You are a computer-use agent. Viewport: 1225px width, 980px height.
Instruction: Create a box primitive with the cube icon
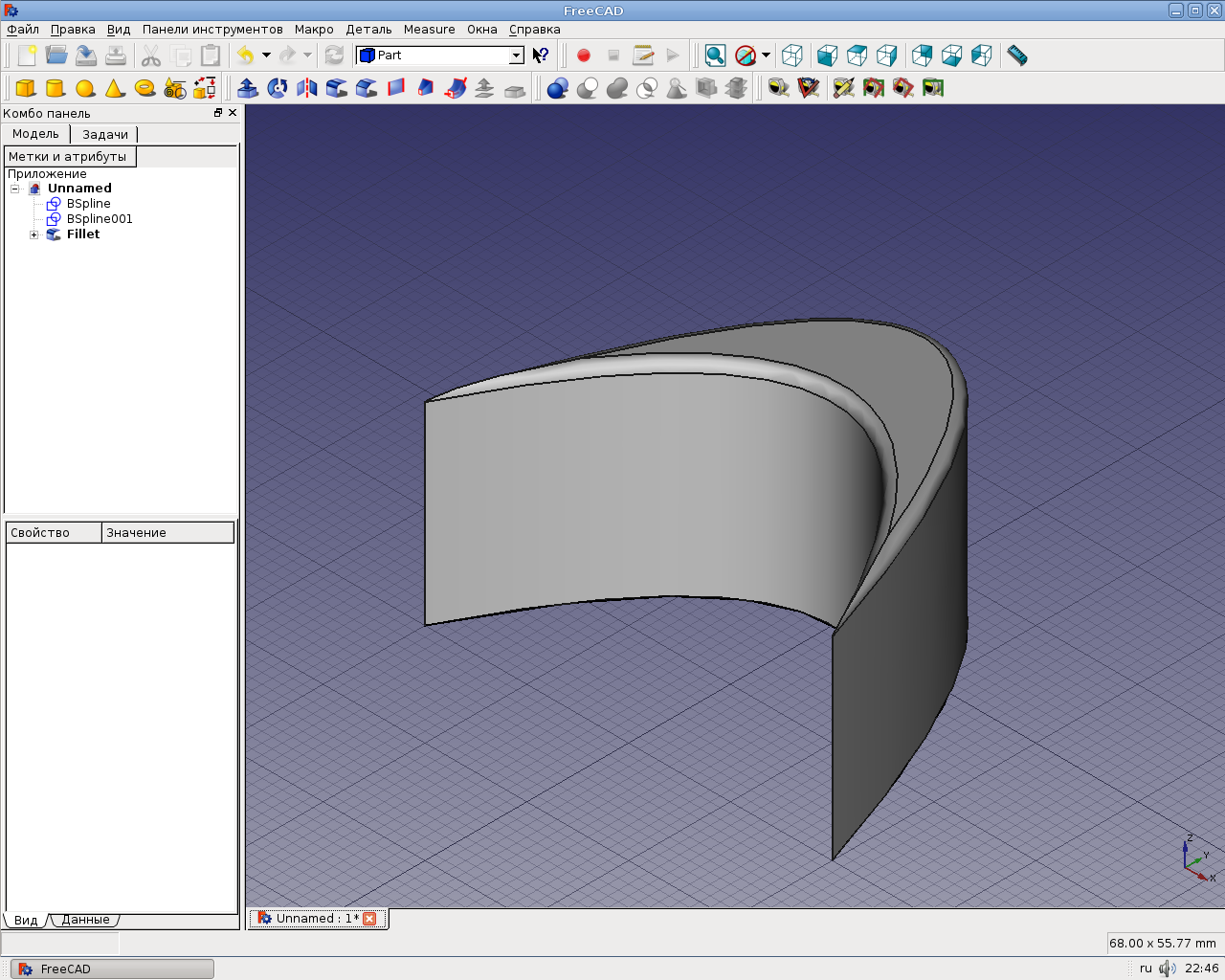coord(26,88)
